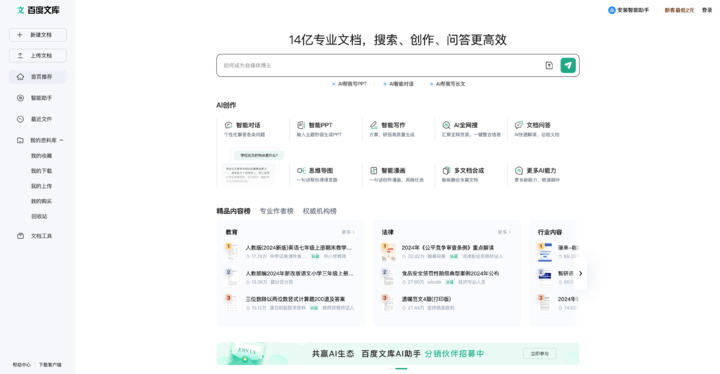The image size is (720, 374).
Task: Expand 更多 in the 法律 card
Action: (504, 232)
